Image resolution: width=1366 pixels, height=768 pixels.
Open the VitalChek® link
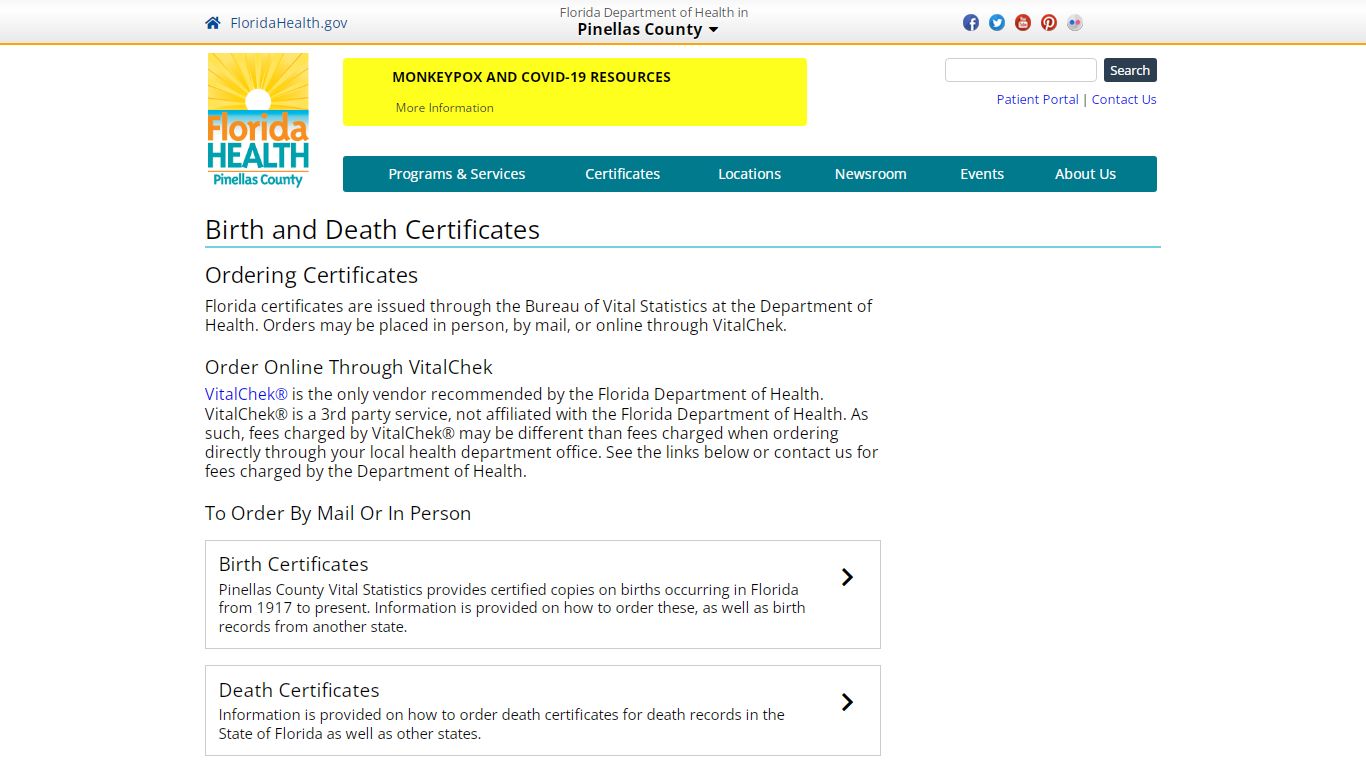pyautogui.click(x=246, y=394)
